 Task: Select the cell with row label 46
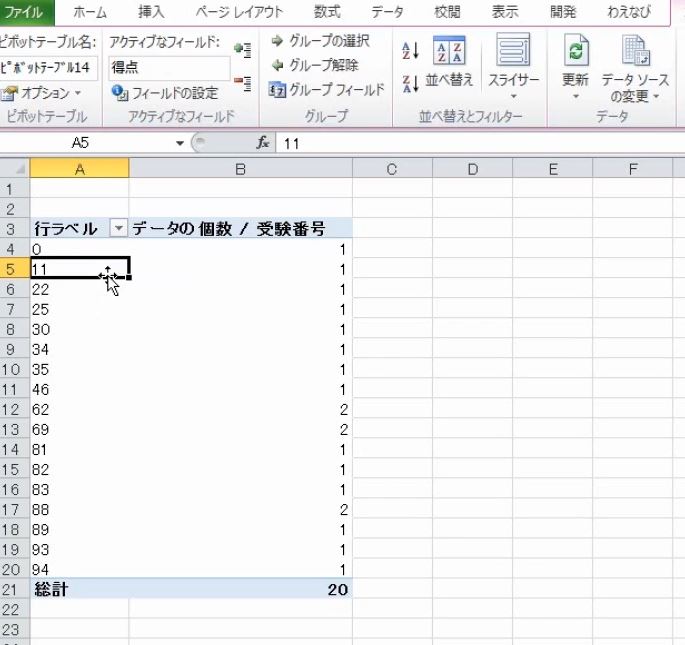click(80, 389)
